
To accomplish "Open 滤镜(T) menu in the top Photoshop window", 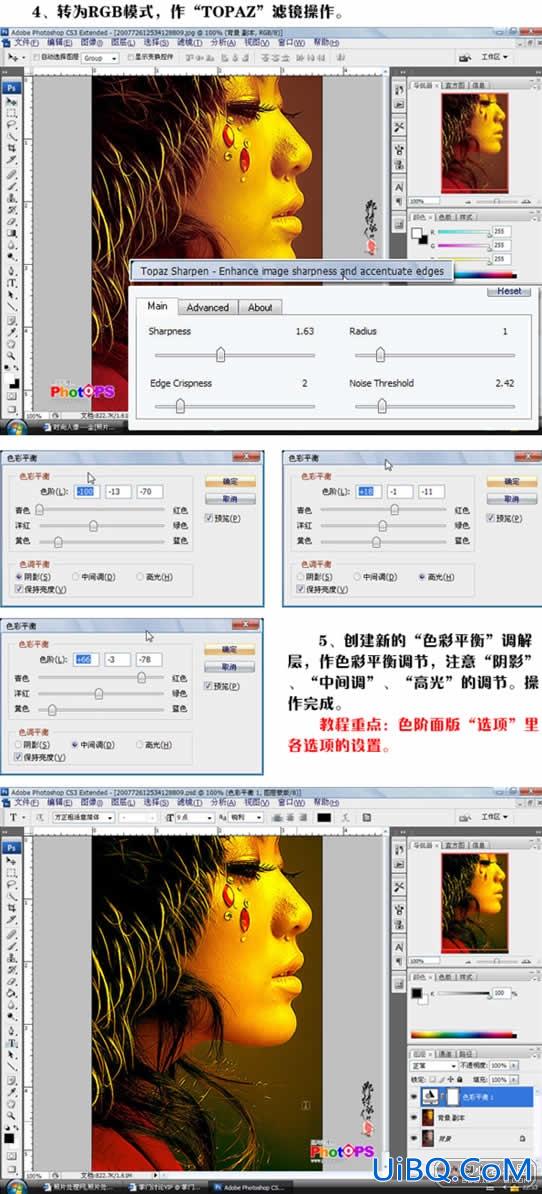I will (x=190, y=43).
